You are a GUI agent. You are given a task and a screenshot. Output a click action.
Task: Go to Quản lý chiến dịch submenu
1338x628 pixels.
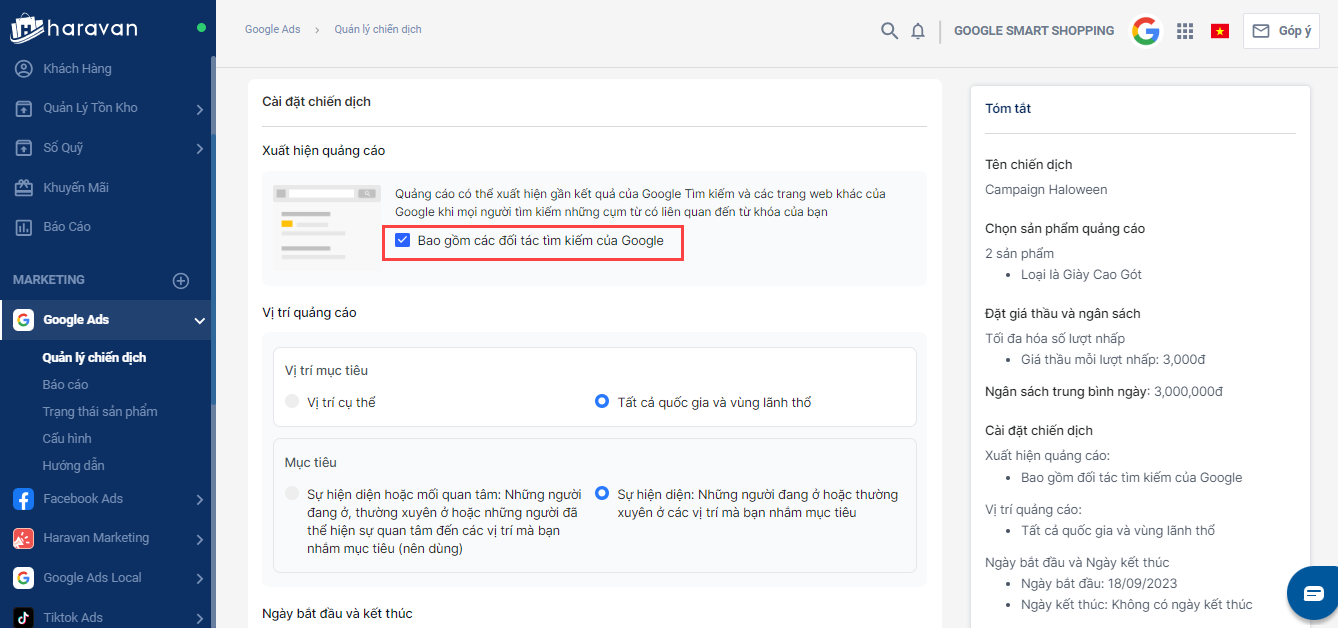pos(95,357)
